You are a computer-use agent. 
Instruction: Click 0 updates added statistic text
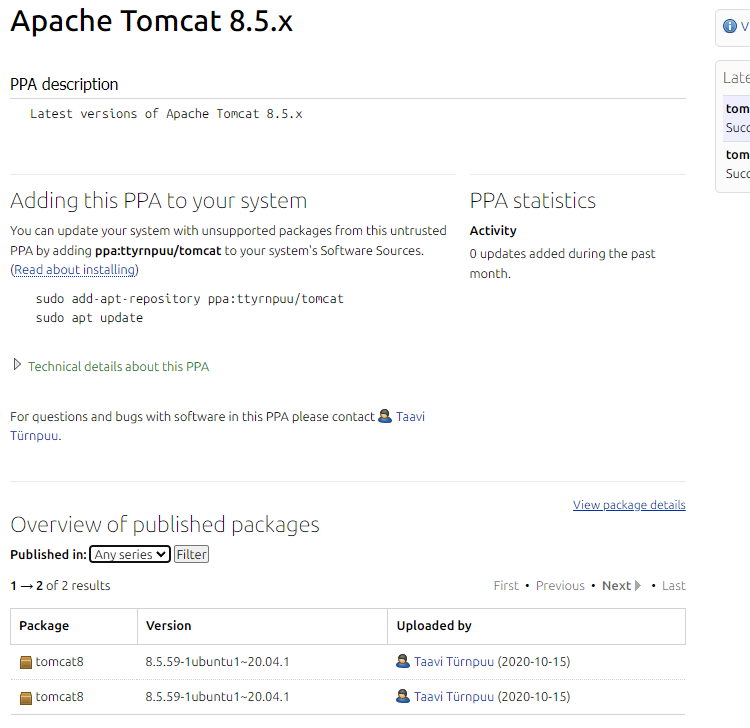[x=562, y=264]
